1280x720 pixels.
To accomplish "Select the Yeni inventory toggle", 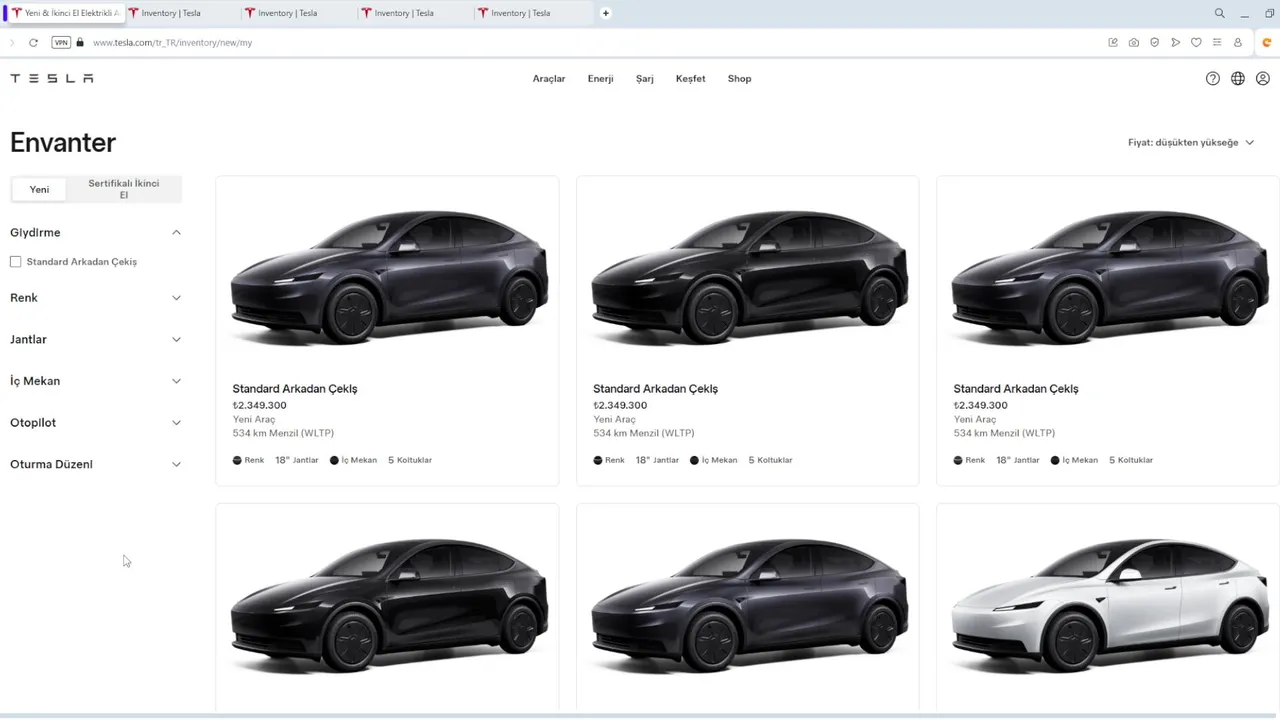I will click(x=39, y=189).
